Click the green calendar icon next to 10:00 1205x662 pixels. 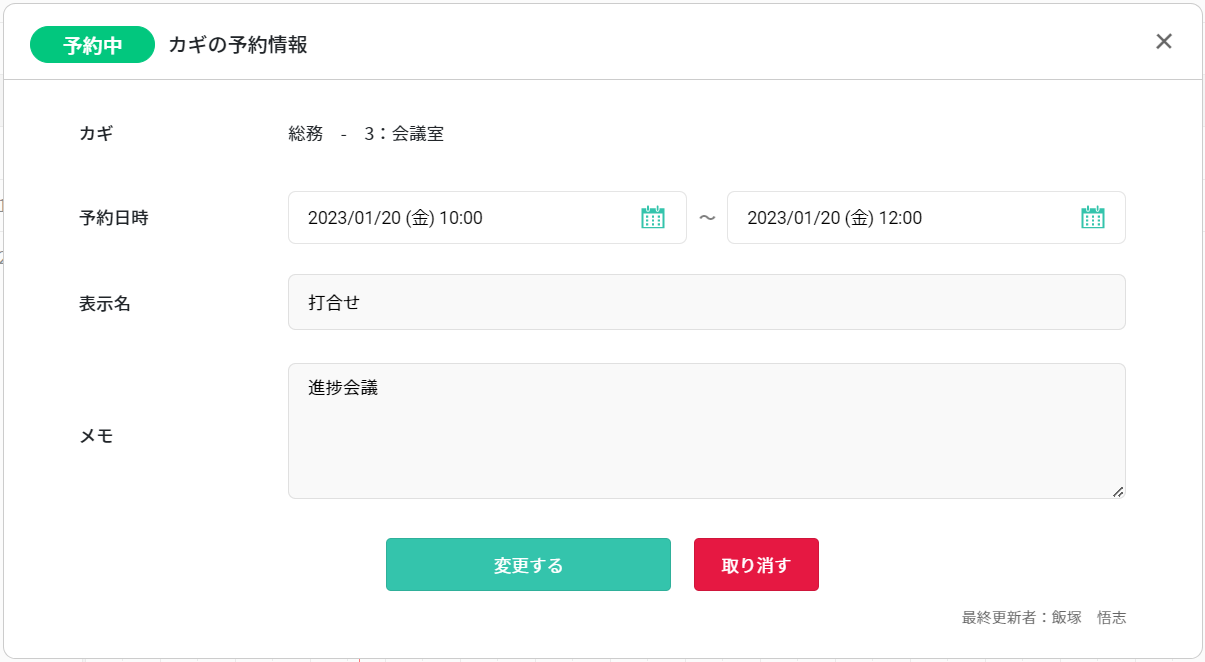tap(653, 217)
